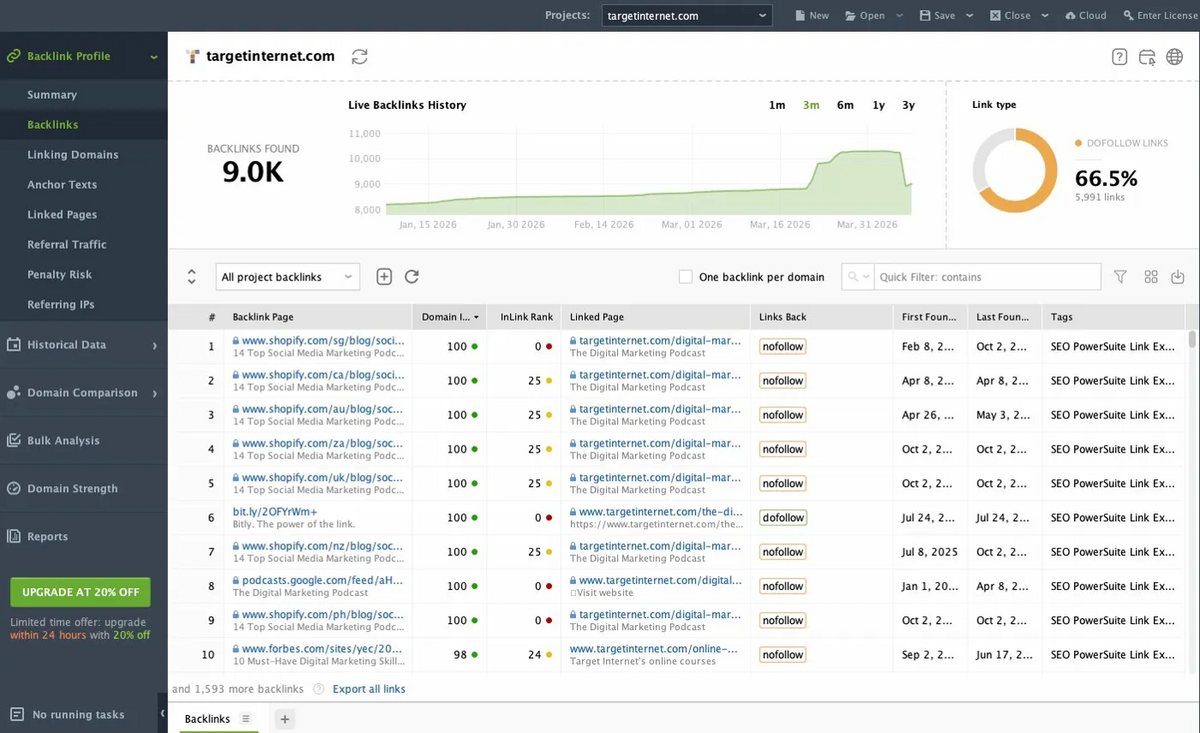Open the filter funnel icon
The height and width of the screenshot is (733, 1200).
[1121, 277]
